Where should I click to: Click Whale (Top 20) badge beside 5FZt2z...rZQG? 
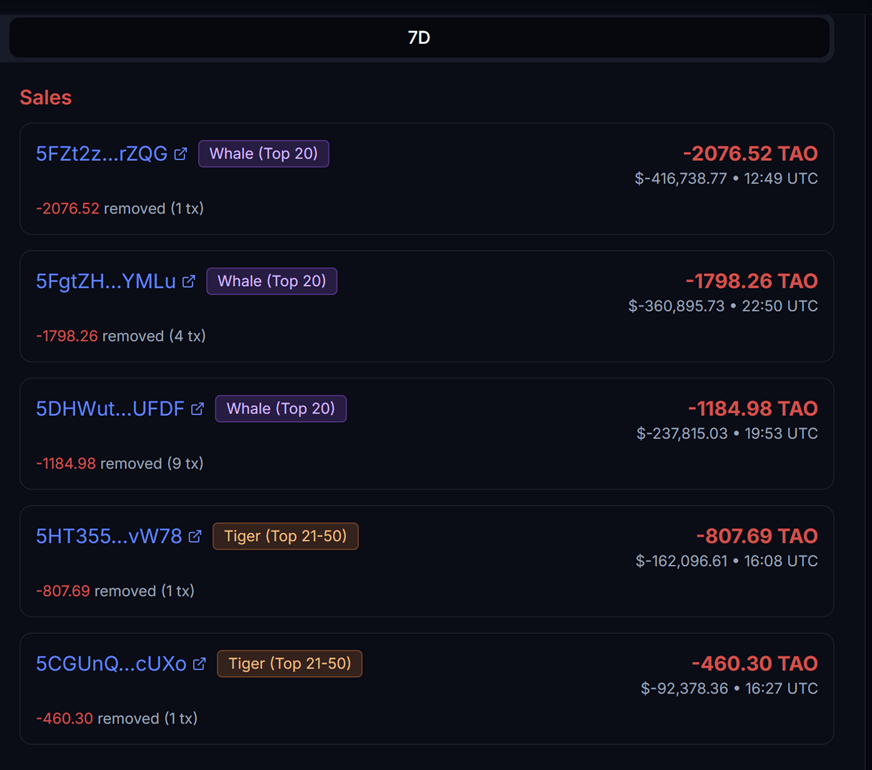[x=264, y=153]
